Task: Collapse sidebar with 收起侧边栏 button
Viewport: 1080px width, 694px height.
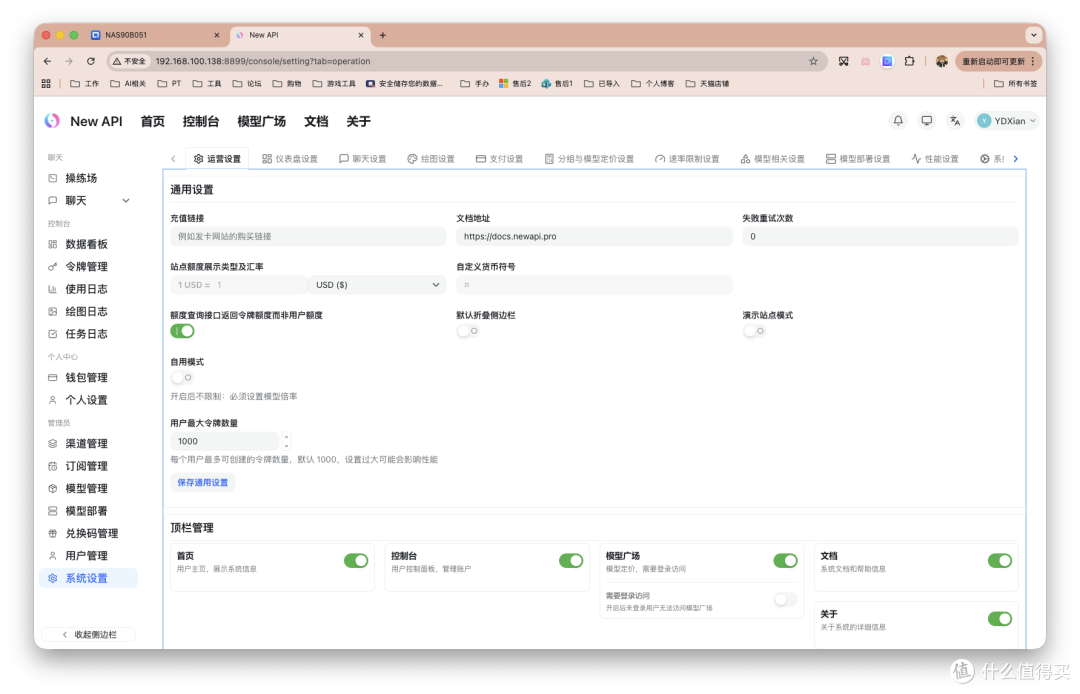Action: [89, 635]
